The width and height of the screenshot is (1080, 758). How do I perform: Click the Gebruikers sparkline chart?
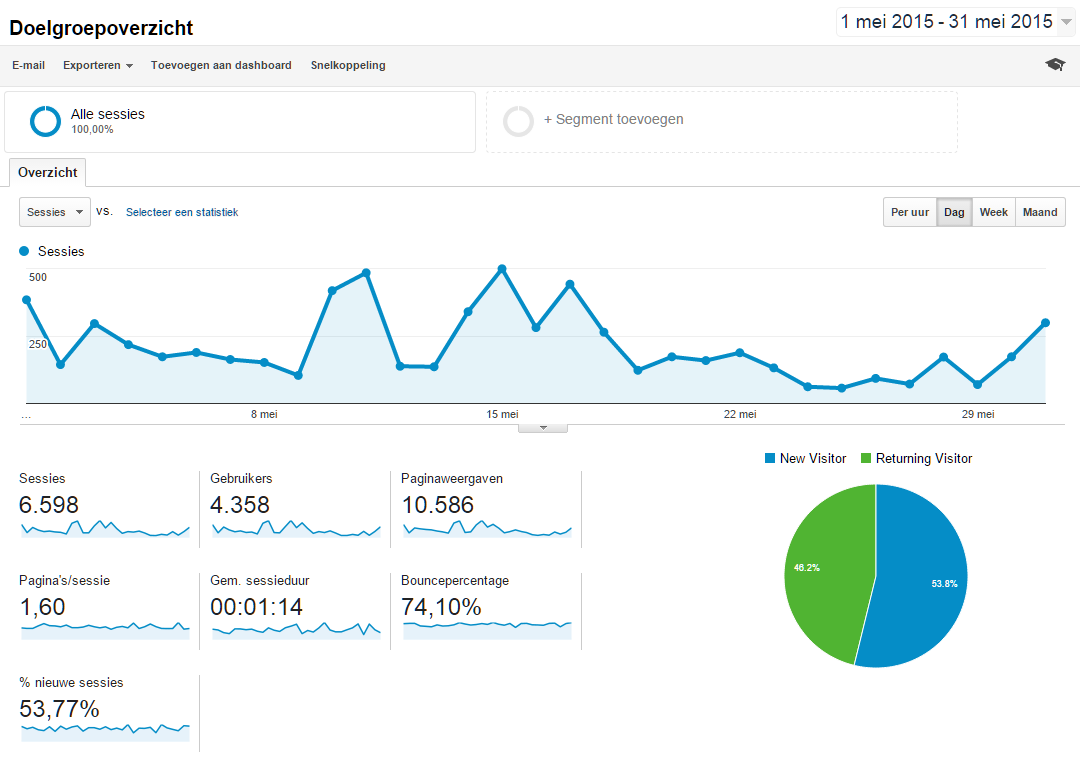click(295, 529)
